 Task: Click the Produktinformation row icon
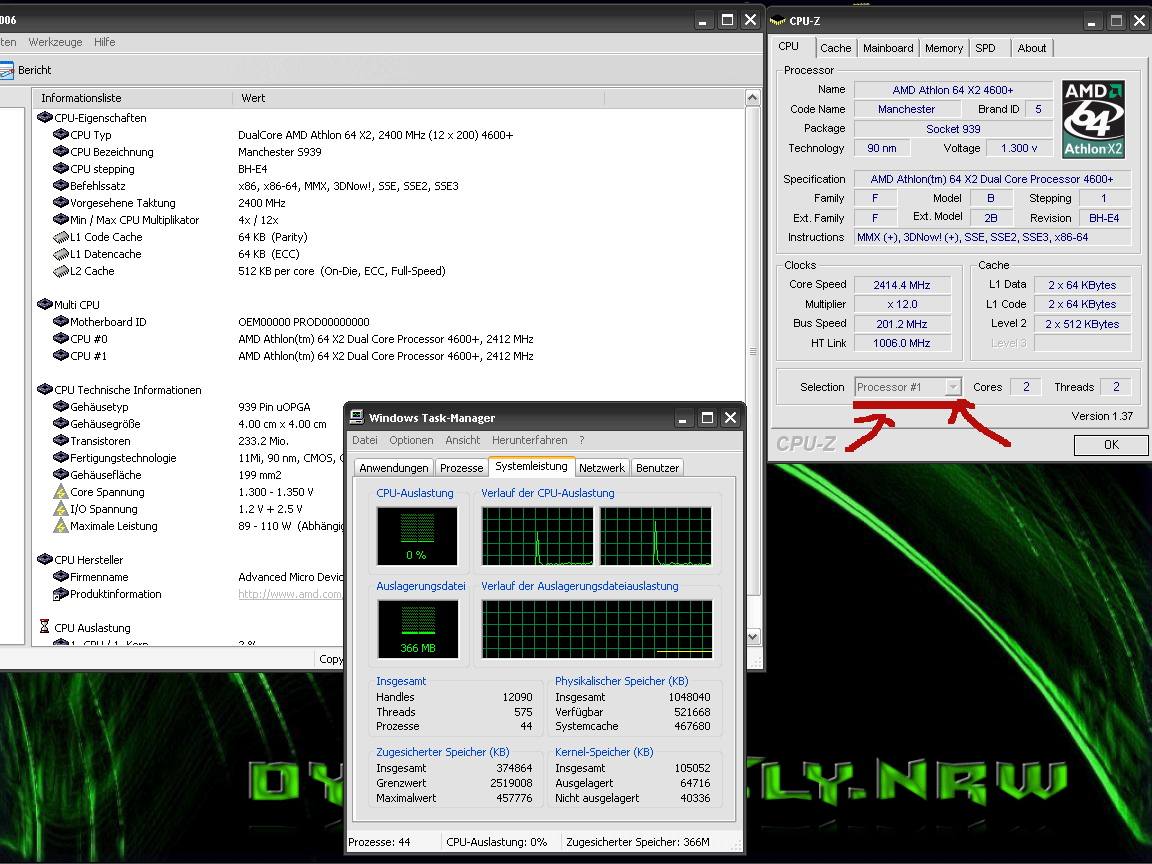click(61, 594)
